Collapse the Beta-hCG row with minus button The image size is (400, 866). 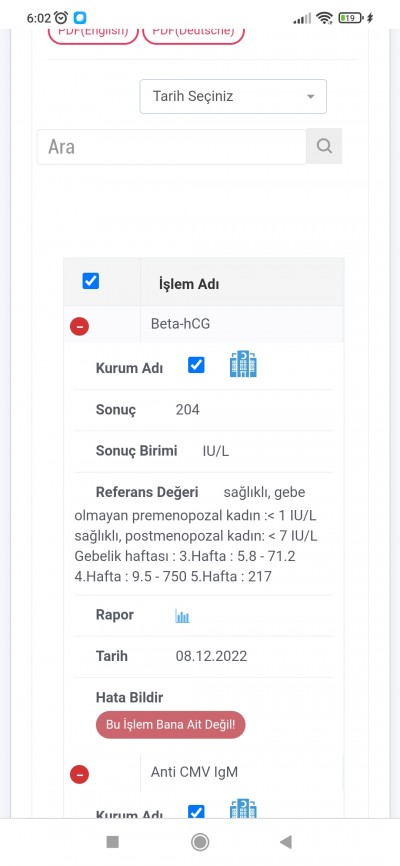[80, 326]
